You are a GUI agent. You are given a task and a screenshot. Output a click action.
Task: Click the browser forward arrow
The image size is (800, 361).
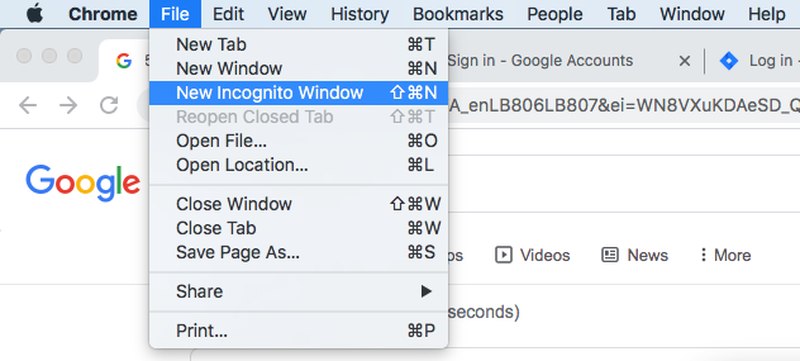68,106
